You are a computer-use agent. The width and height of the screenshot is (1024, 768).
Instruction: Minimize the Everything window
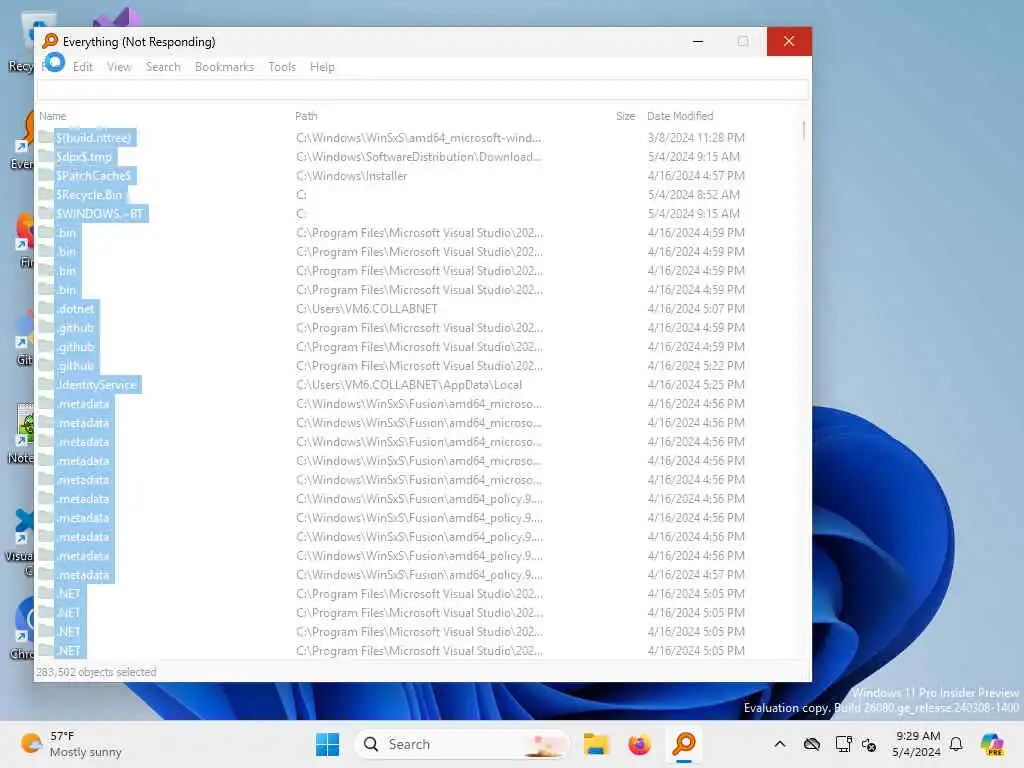click(698, 41)
